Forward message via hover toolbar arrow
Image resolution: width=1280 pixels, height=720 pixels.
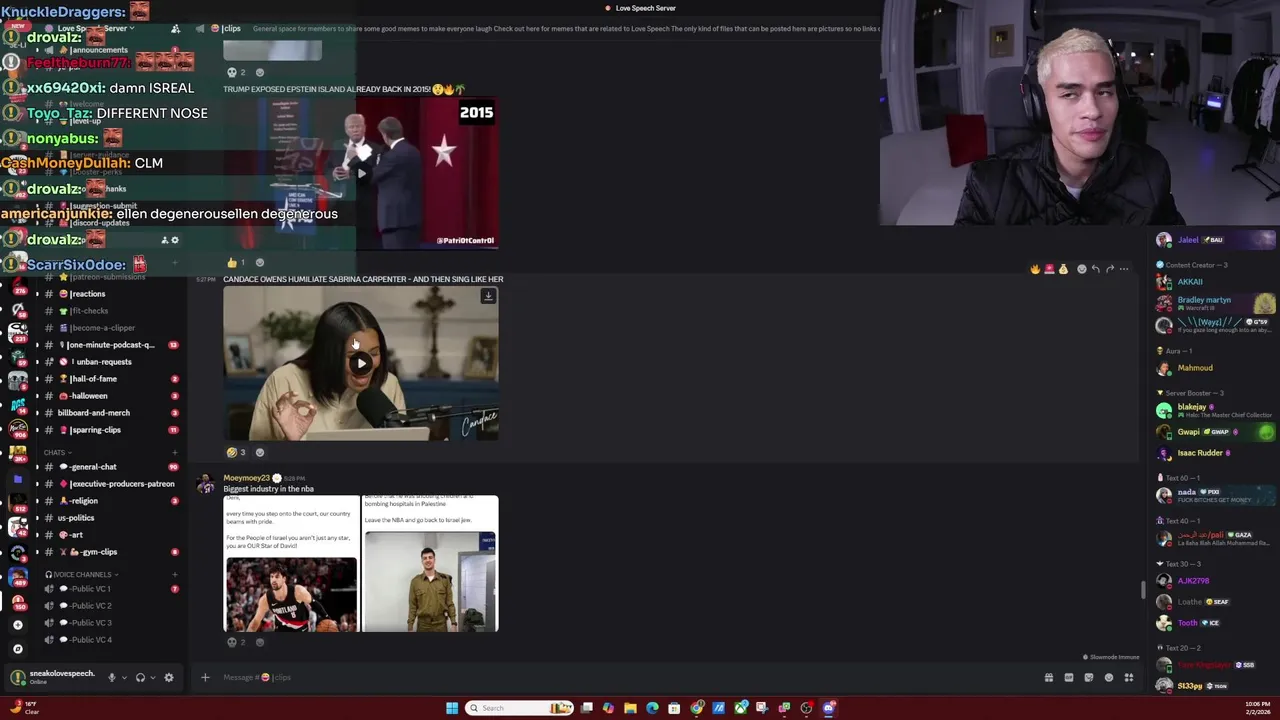pyautogui.click(x=1110, y=269)
